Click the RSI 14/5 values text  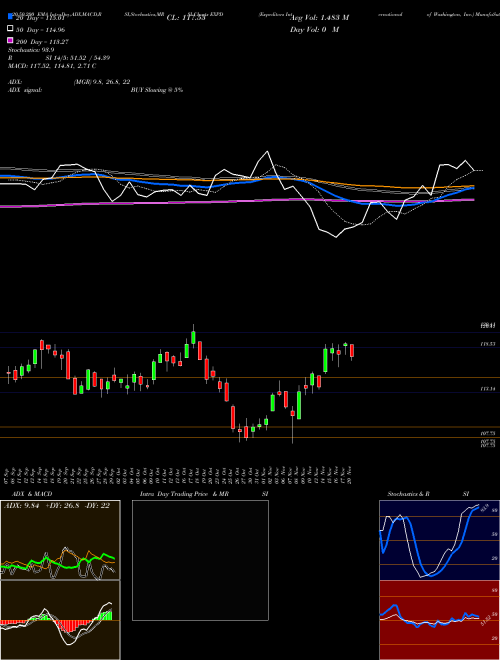point(78,58)
